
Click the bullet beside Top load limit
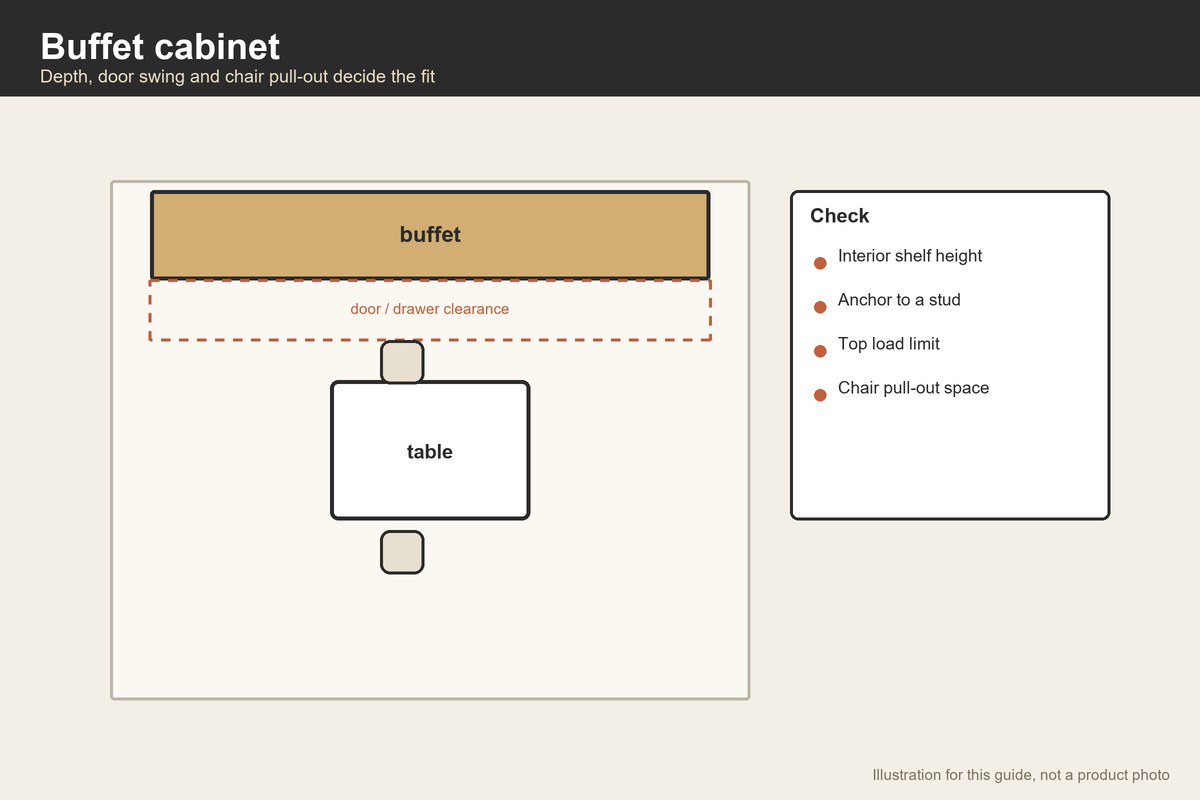tap(820, 351)
